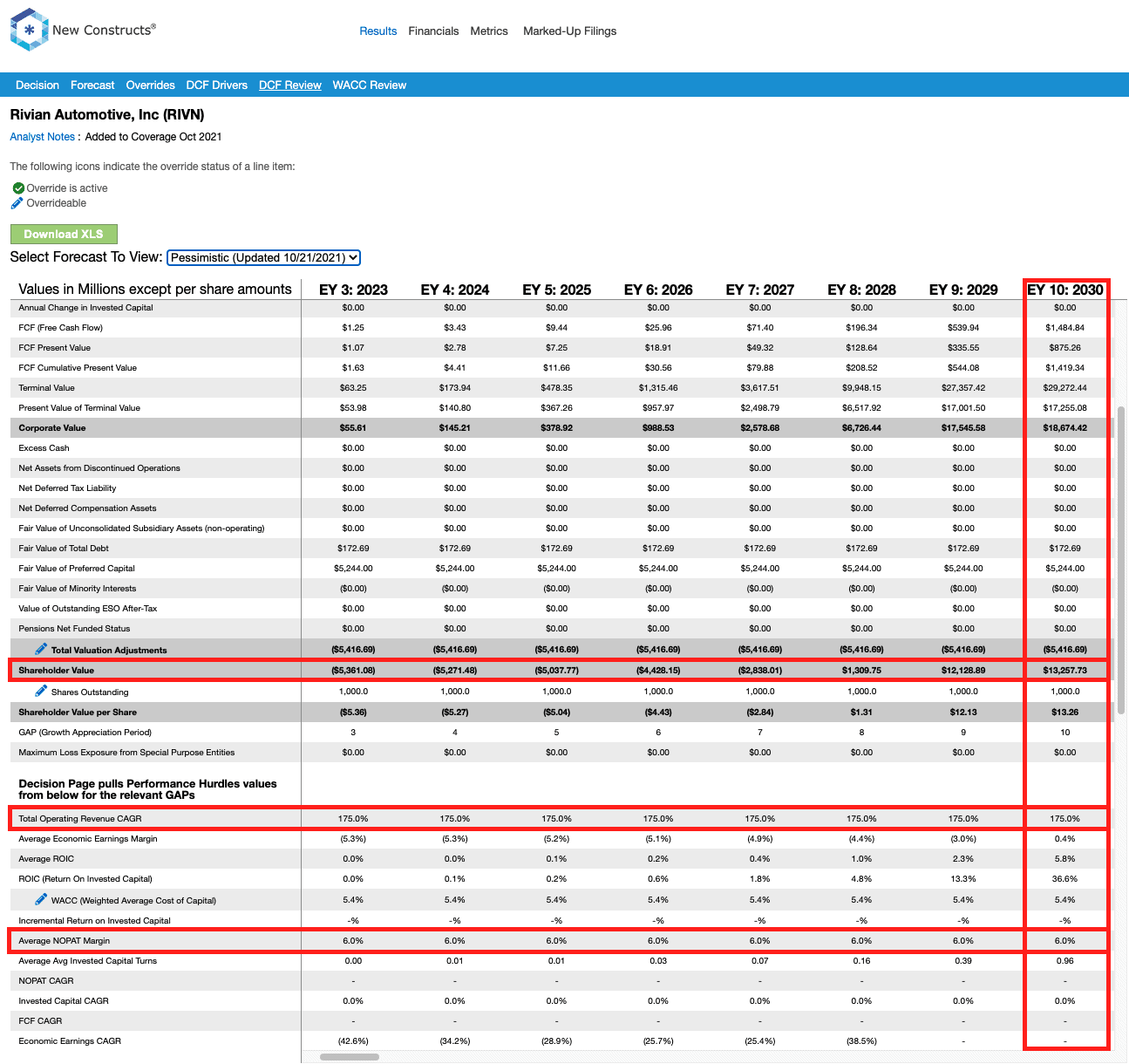Click Corporate Value 2030 cell $18,674.42
Screen dimensions: 1129x1064
pyautogui.click(x=1065, y=427)
